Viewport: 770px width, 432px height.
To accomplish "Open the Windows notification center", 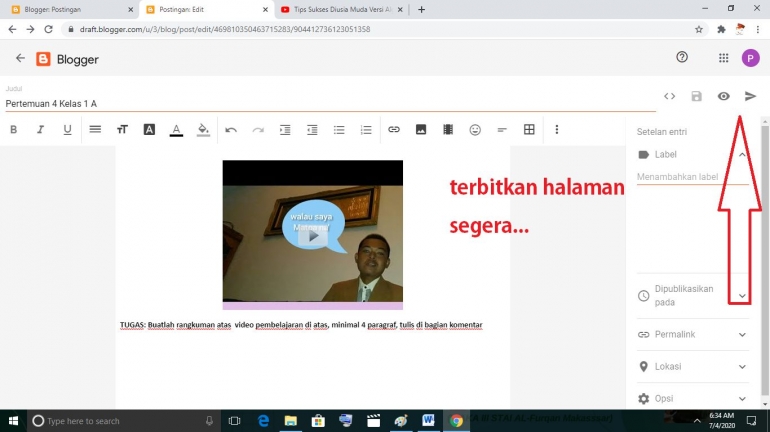I will tap(751, 421).
